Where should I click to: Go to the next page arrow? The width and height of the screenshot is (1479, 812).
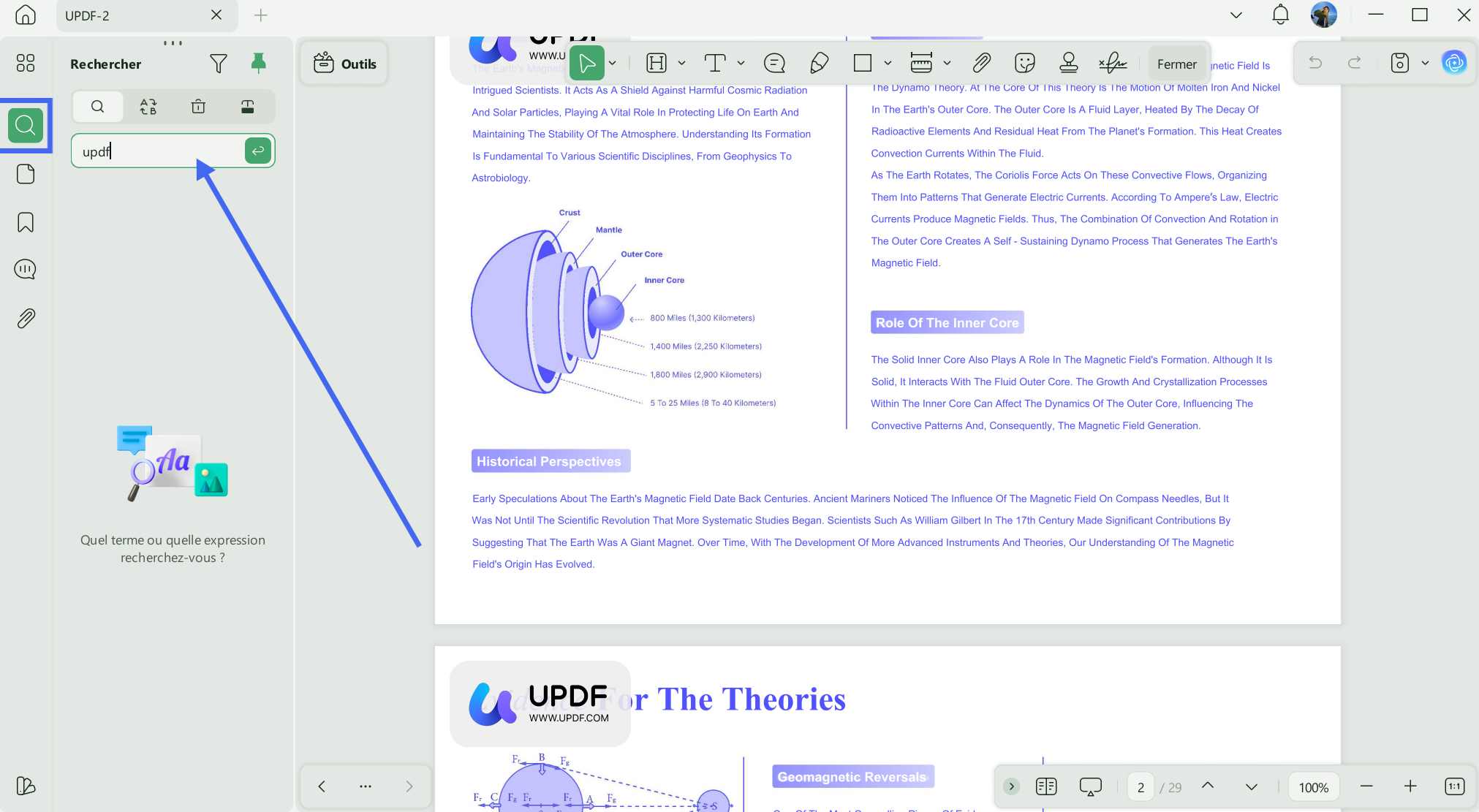coord(1252,787)
